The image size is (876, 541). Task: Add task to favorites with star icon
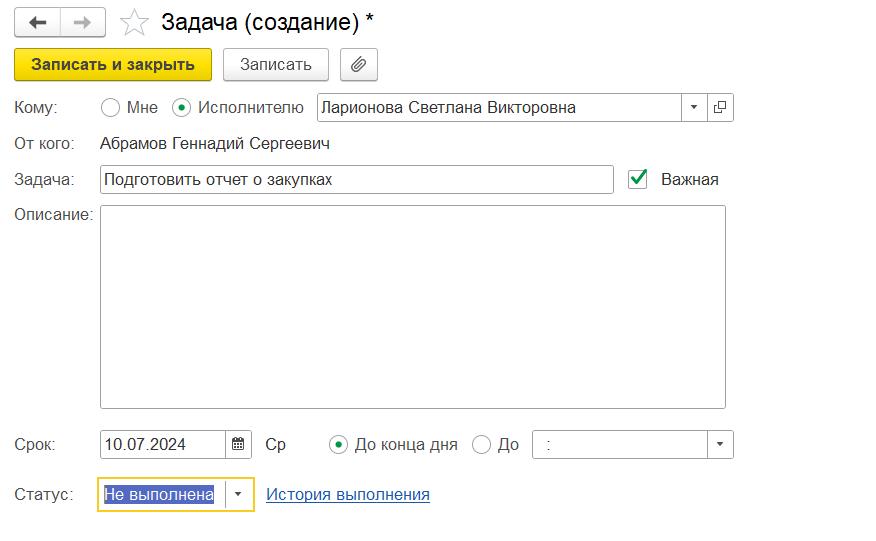pos(134,22)
